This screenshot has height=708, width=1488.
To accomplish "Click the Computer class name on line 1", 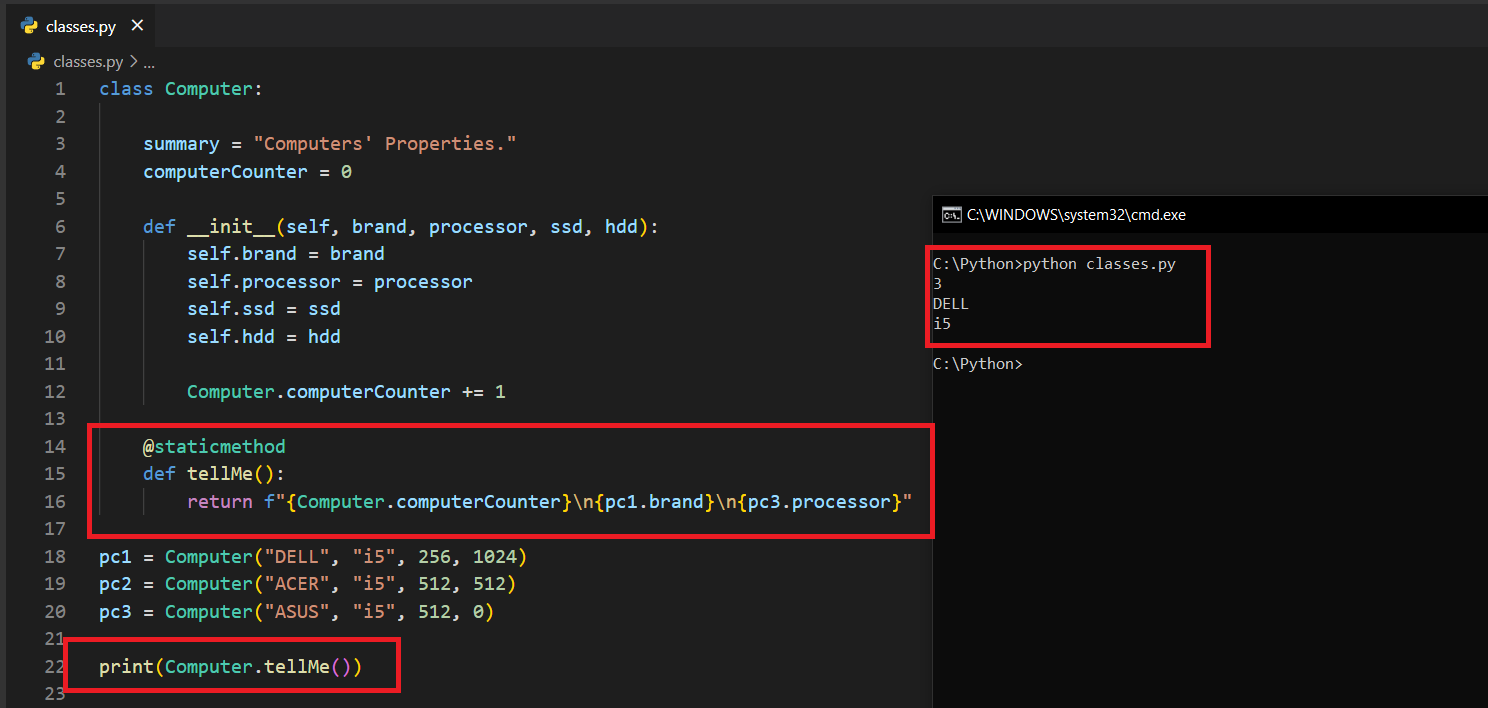I will (x=209, y=89).
